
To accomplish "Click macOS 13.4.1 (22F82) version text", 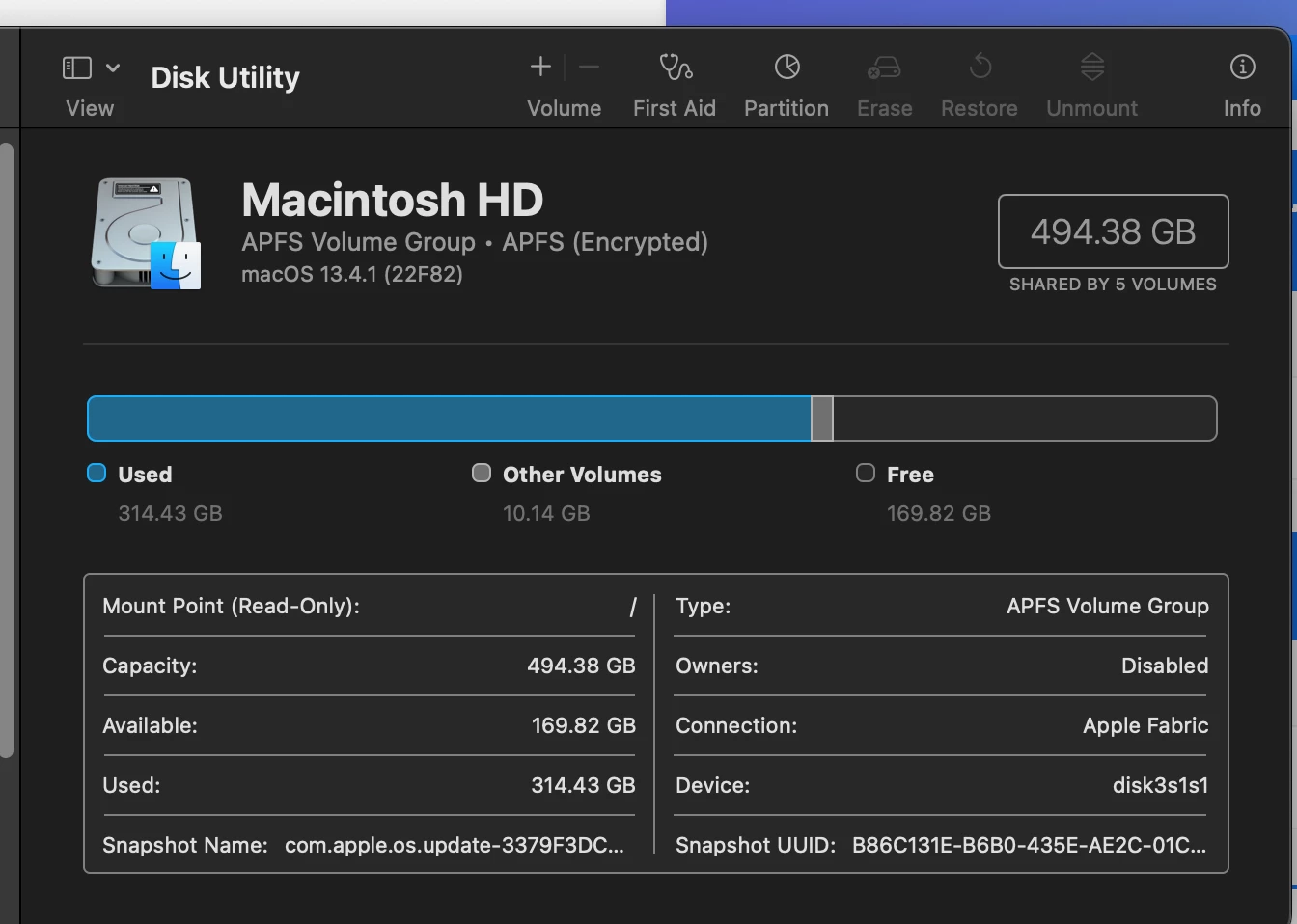I will [352, 274].
